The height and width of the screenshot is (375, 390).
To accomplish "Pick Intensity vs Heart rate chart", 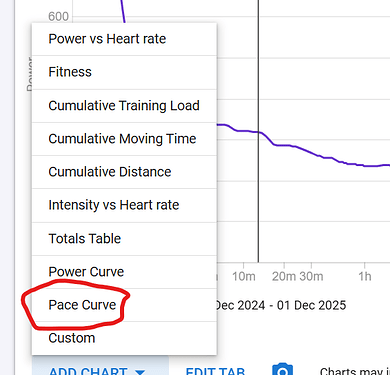I will tap(124, 205).
